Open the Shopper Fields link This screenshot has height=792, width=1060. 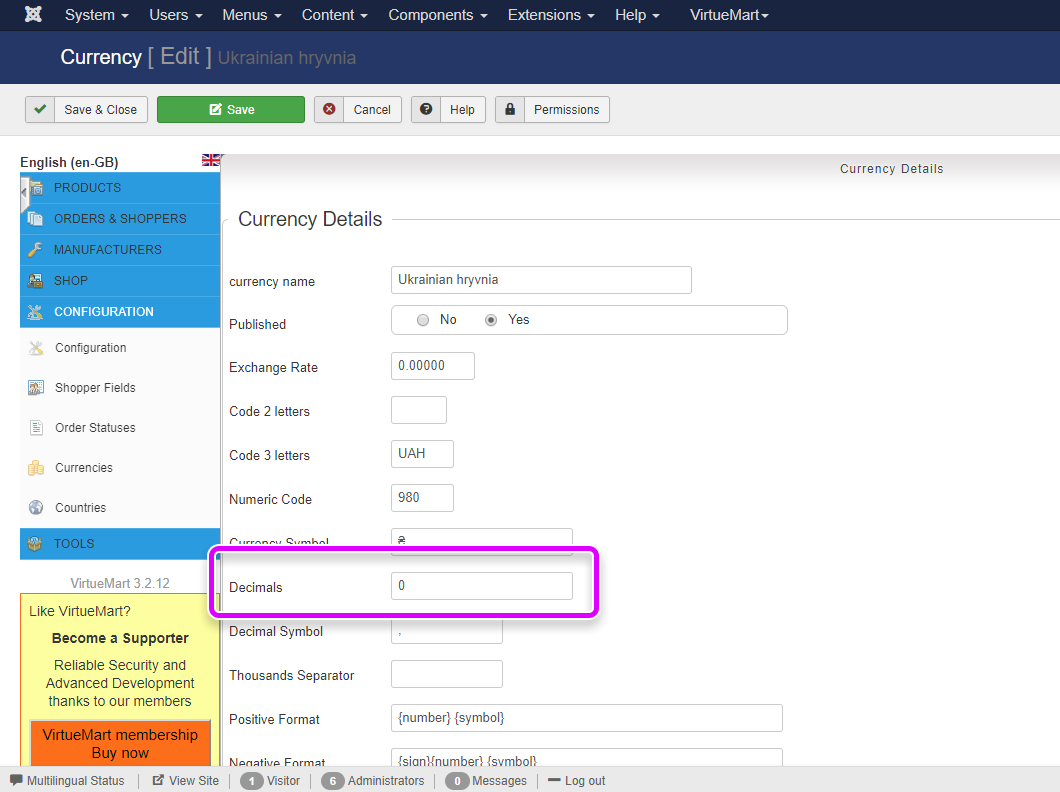(95, 388)
